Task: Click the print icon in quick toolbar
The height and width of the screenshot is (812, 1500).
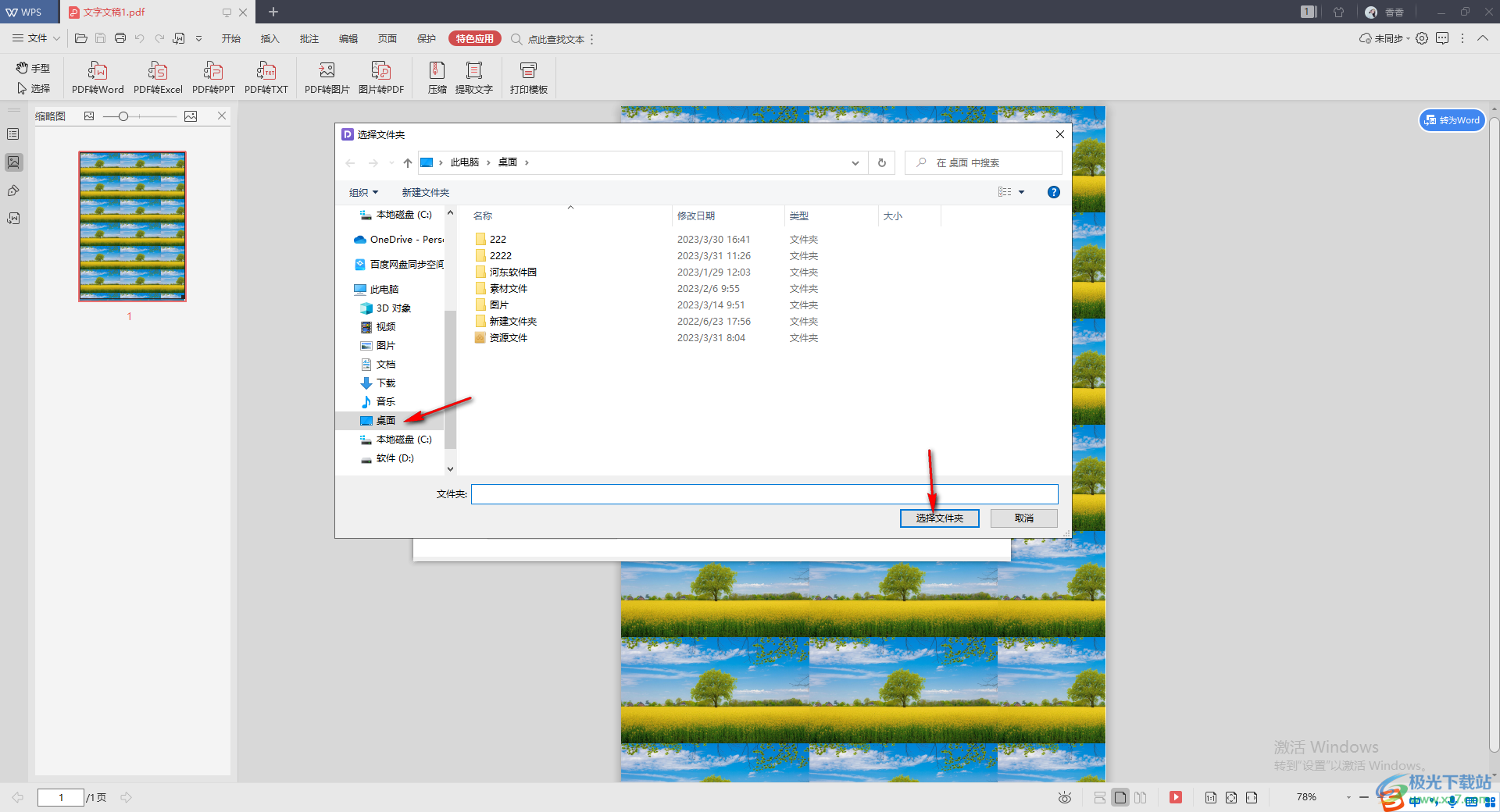Action: click(120, 38)
